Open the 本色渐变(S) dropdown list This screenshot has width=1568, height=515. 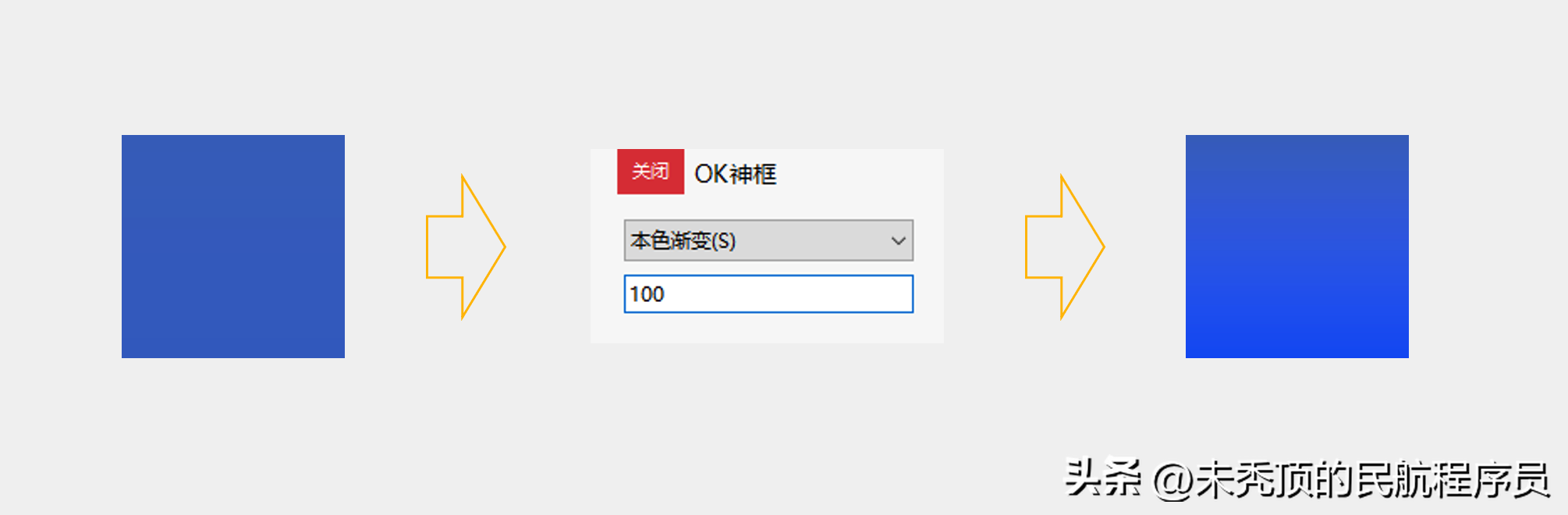(768, 240)
